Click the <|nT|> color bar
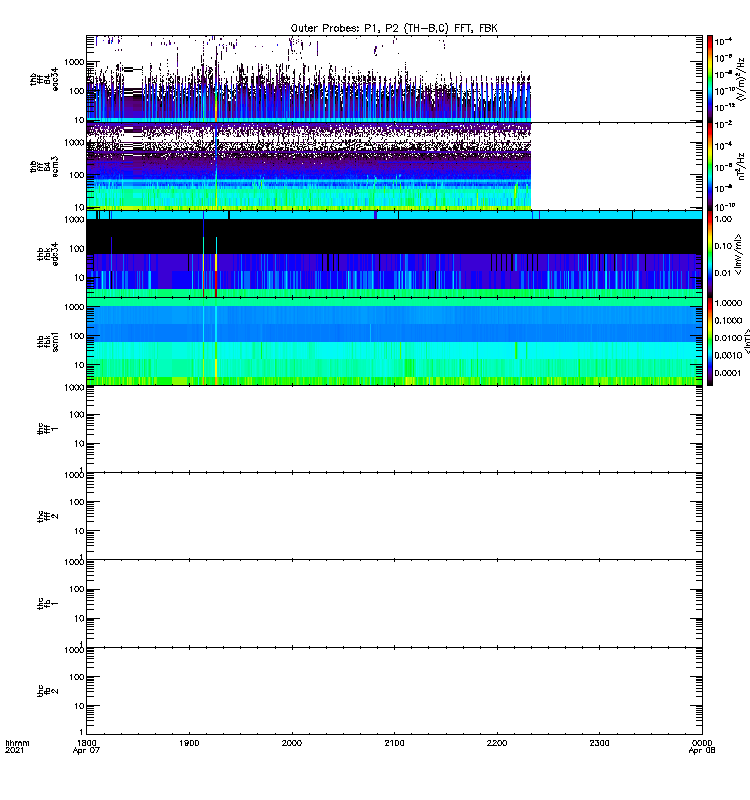Screen dimensions: 750x800 click(x=709, y=341)
